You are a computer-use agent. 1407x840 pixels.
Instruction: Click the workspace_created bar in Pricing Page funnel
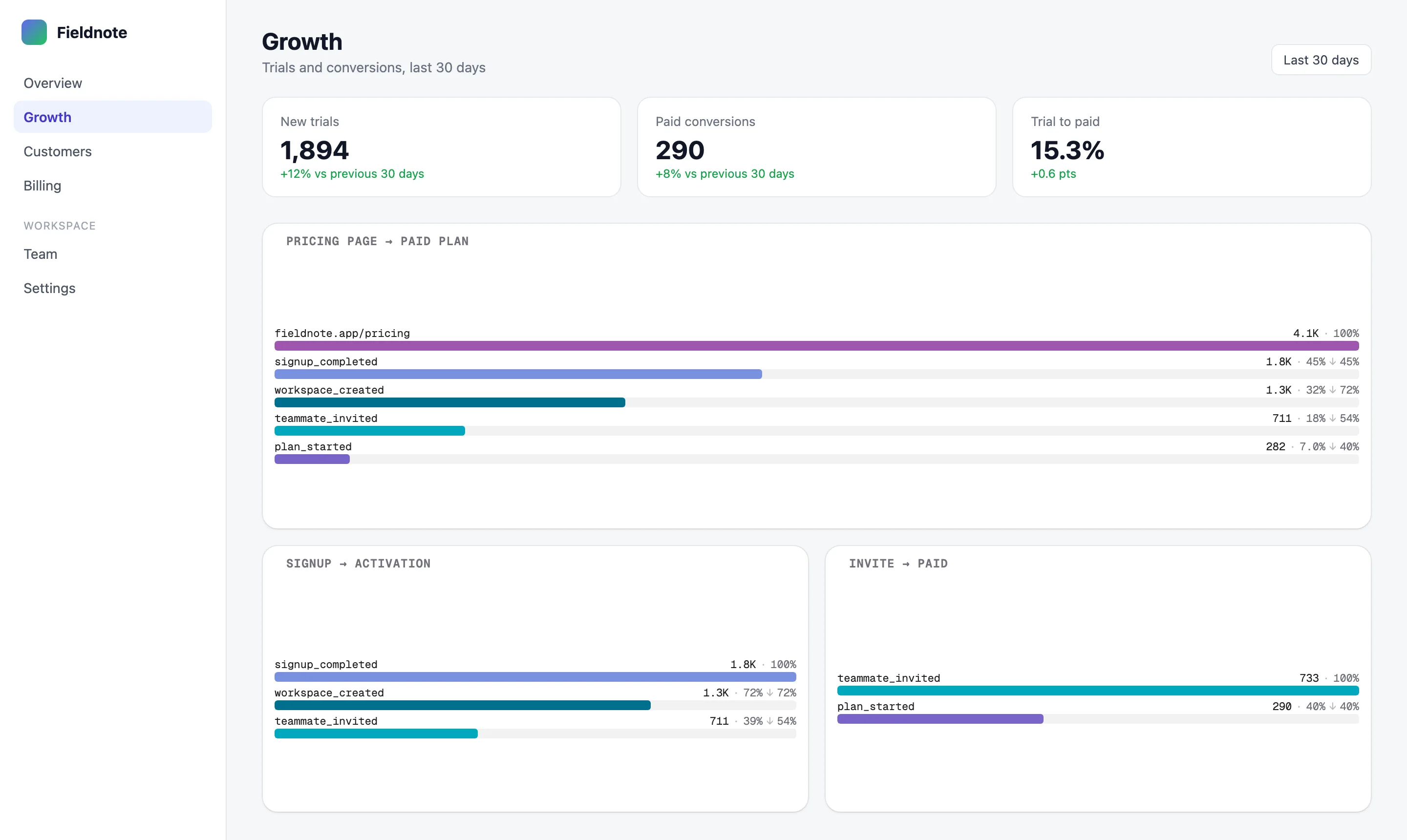pyautogui.click(x=449, y=402)
